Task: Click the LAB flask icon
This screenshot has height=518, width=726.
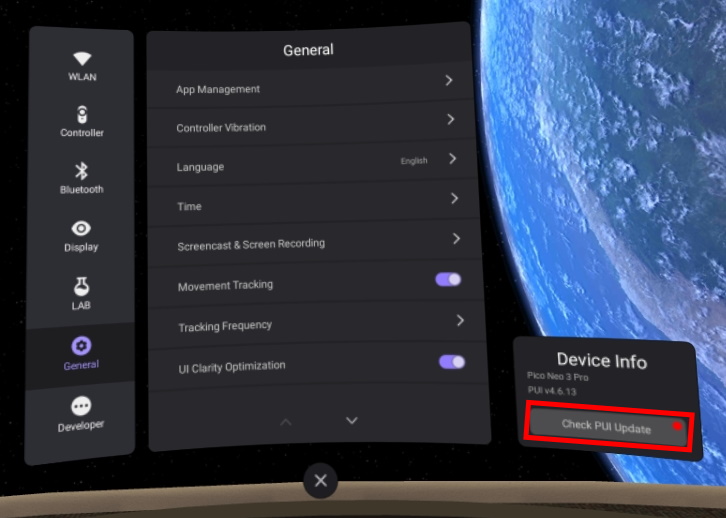Action: [81, 287]
